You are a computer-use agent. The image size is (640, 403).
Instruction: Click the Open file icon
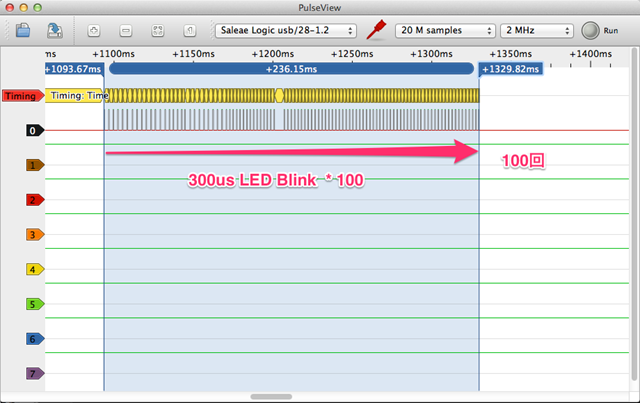[x=22, y=31]
